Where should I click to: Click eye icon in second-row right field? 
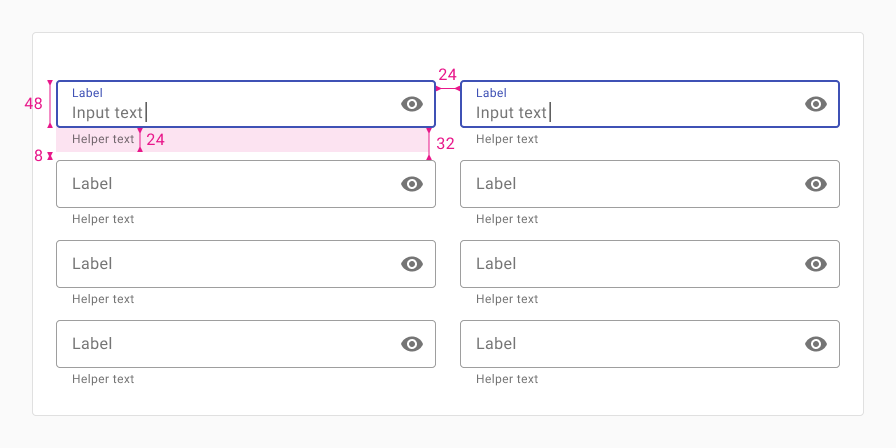[x=815, y=184]
